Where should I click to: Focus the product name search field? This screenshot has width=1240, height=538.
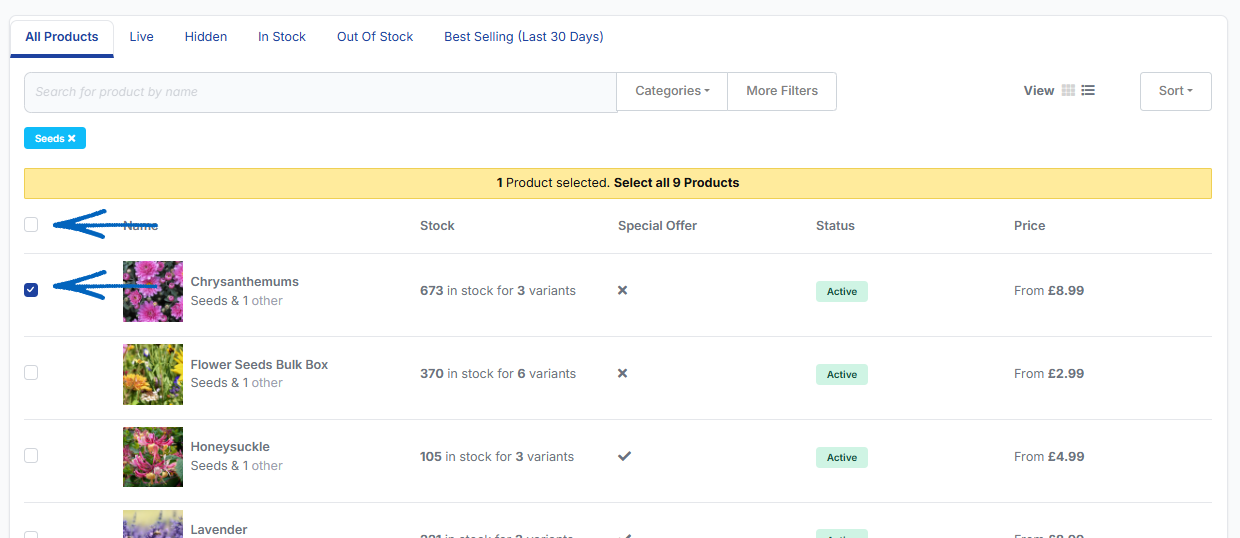pos(320,92)
